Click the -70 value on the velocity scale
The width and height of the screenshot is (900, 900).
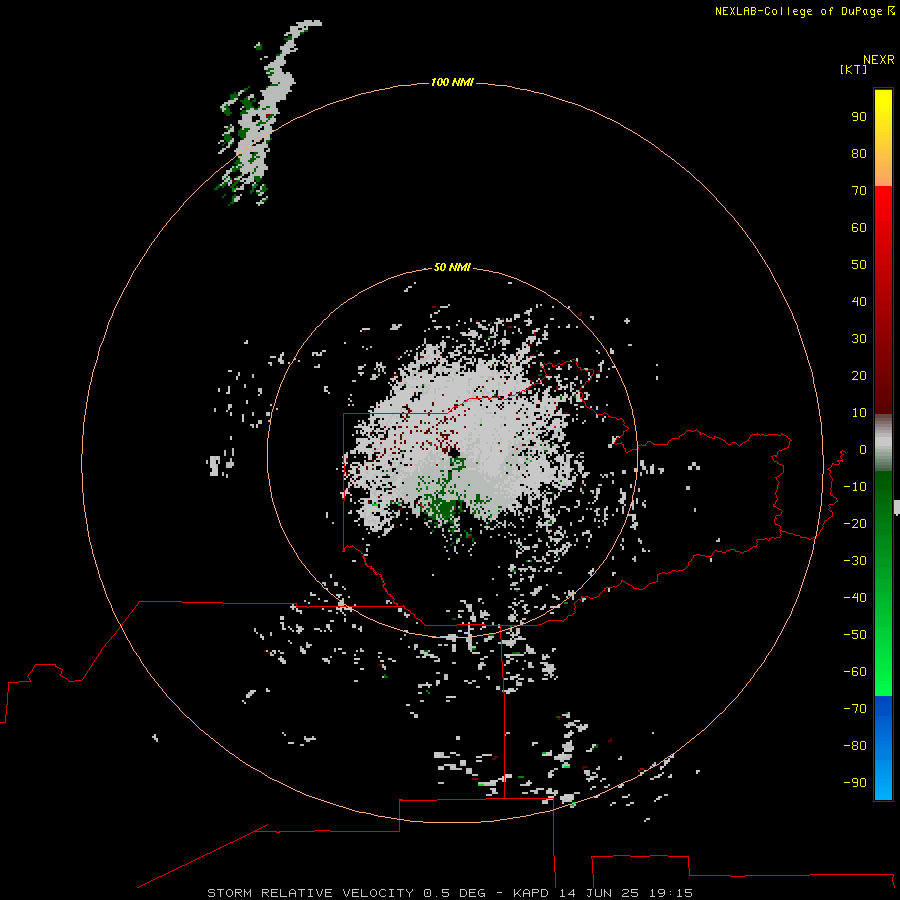pos(855,709)
